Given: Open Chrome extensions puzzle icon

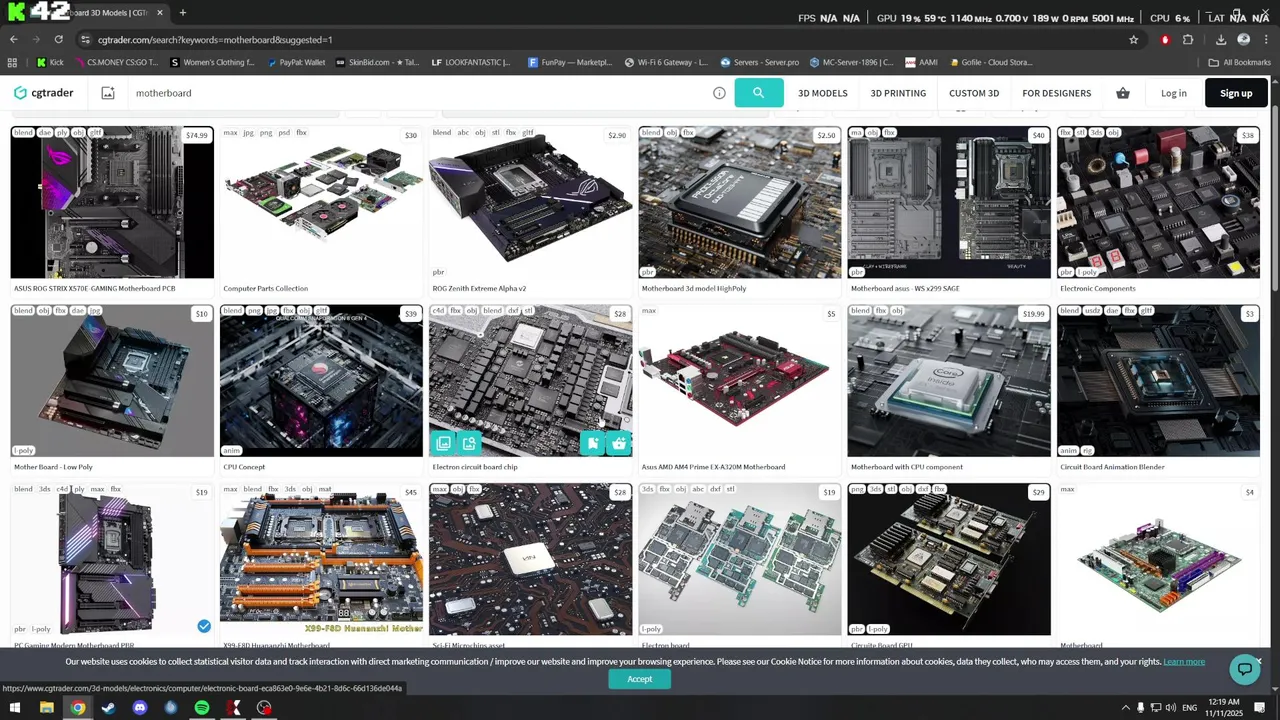Looking at the screenshot, I should [x=1188, y=40].
